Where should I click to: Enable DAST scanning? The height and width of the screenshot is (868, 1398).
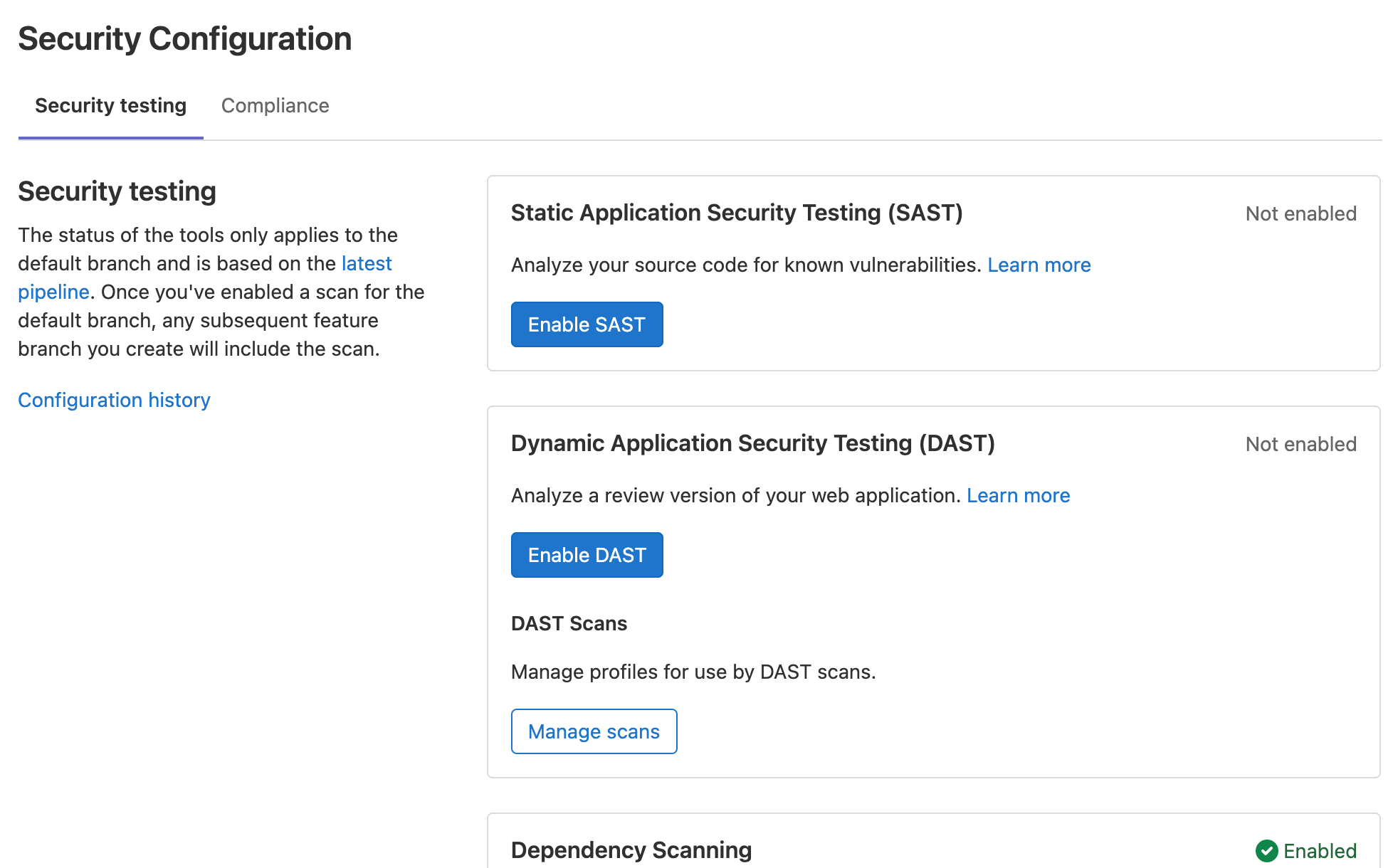586,555
